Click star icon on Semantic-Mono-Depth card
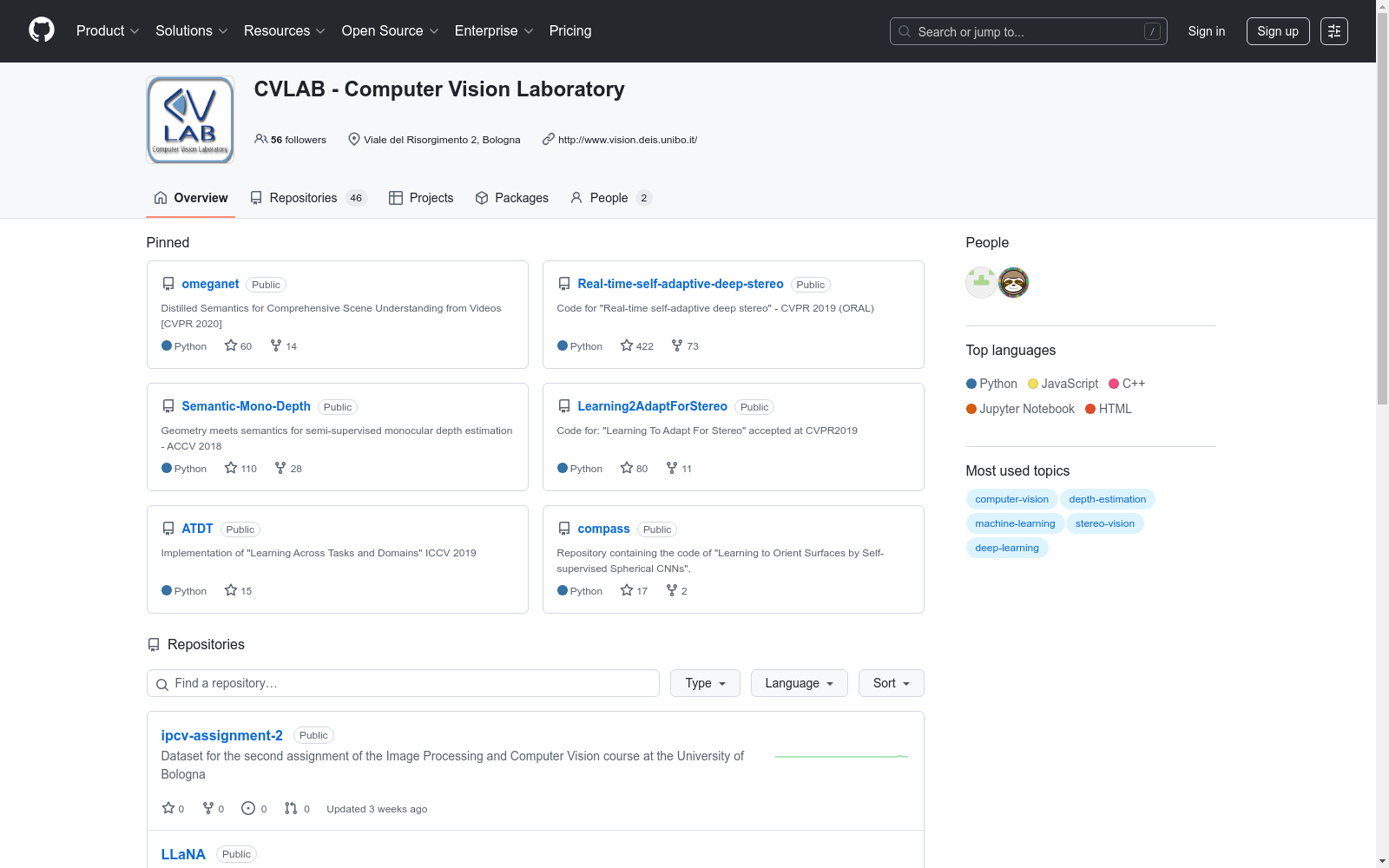 231,468
